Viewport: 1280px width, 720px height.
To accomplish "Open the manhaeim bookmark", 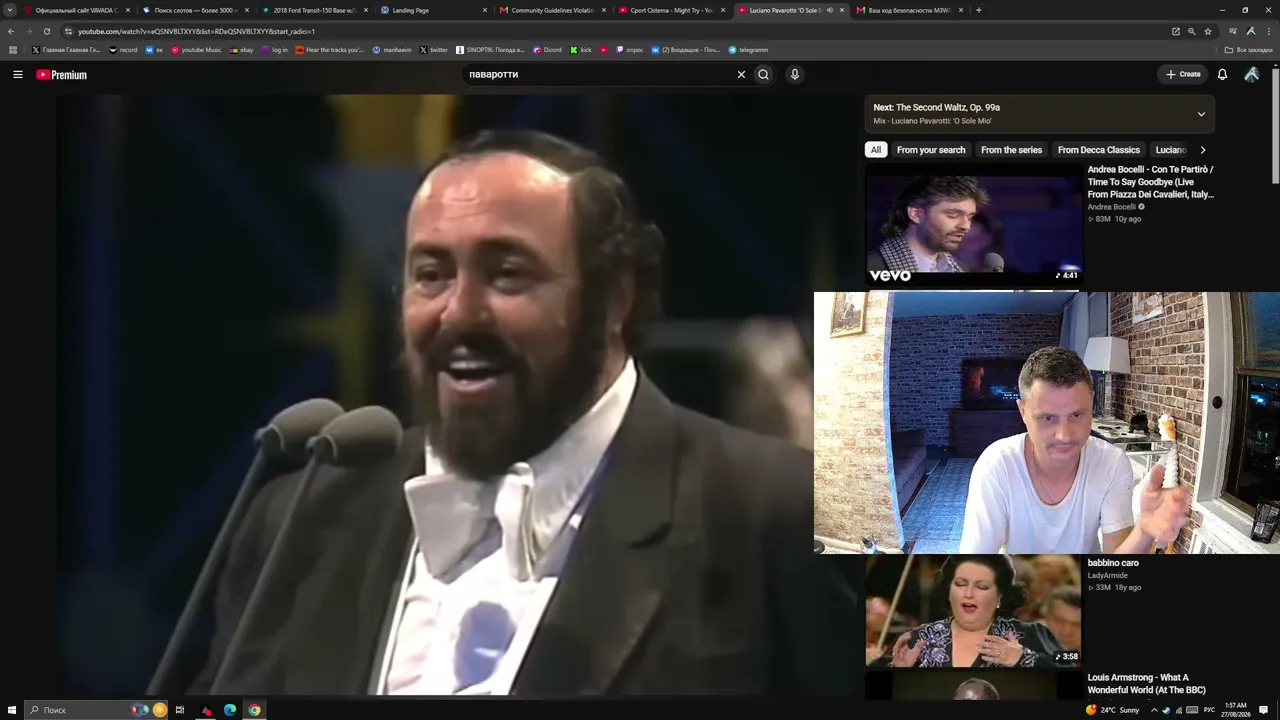I will pos(391,50).
